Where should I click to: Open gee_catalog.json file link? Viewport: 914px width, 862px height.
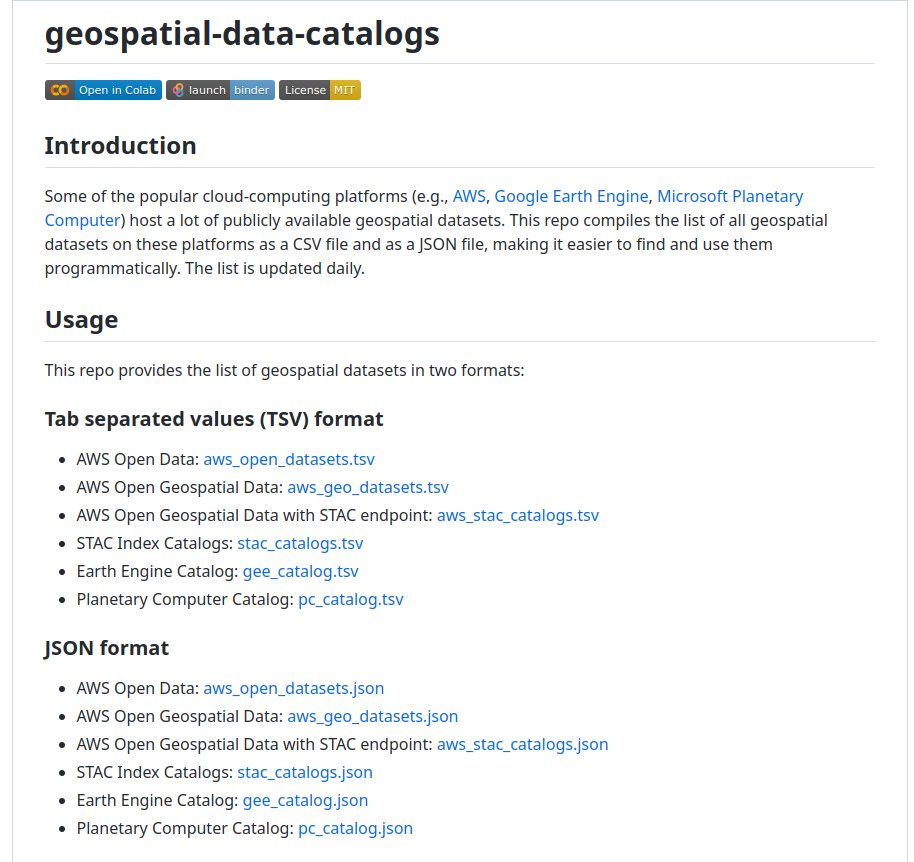[305, 801]
